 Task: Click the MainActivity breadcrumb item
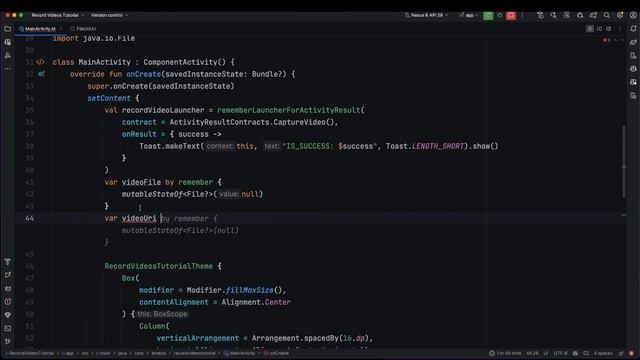pyautogui.click(x=239, y=353)
